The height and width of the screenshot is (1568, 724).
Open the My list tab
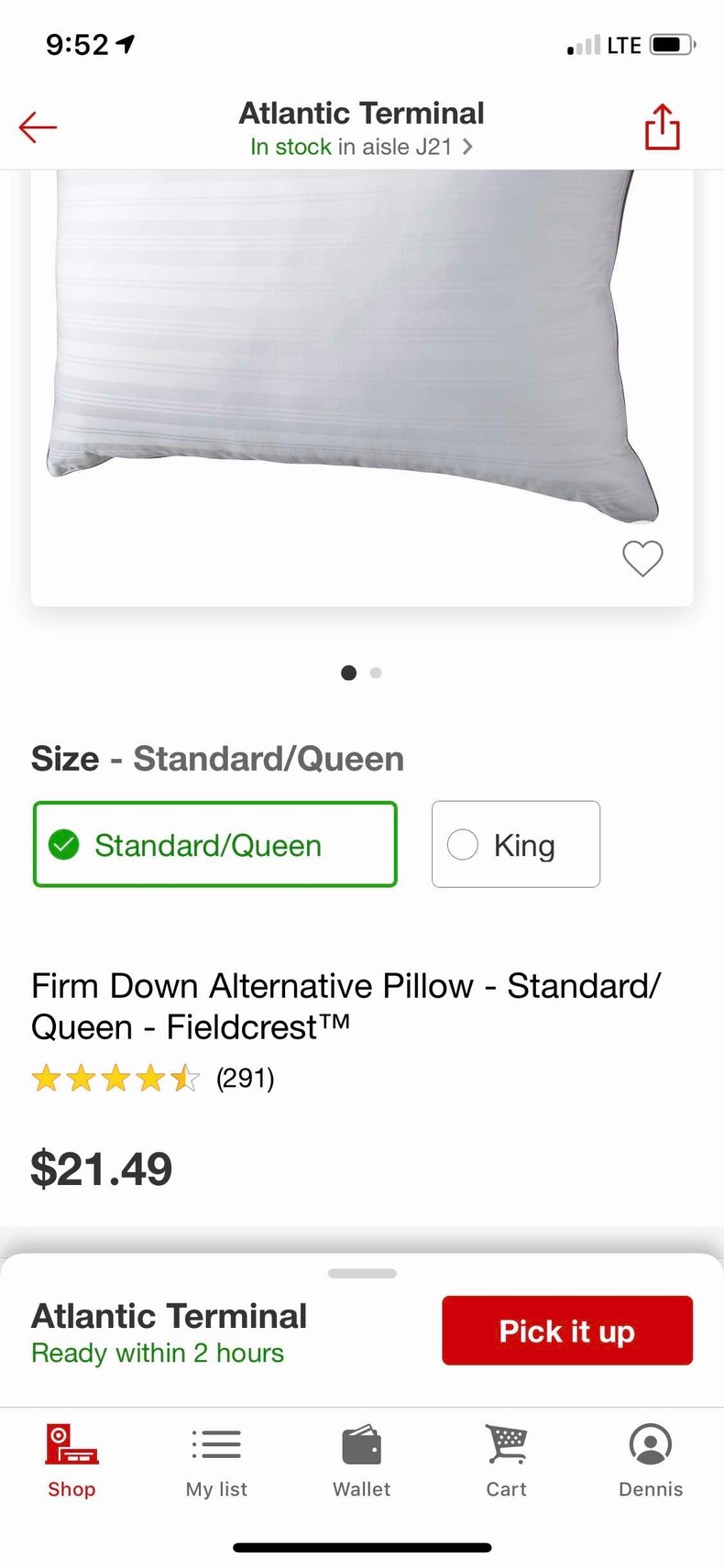pos(216,1460)
